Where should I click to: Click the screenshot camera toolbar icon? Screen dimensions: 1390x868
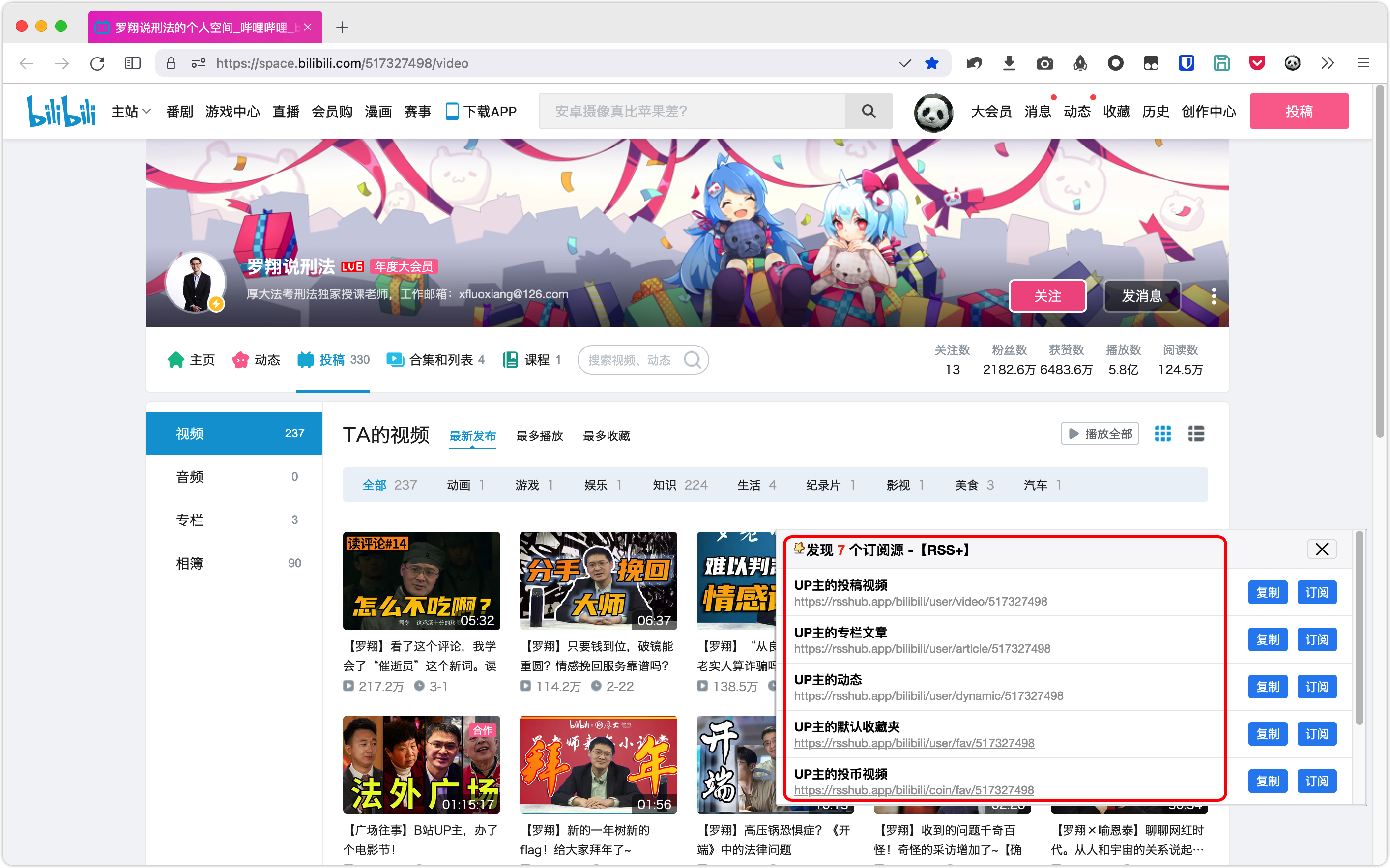1044,63
